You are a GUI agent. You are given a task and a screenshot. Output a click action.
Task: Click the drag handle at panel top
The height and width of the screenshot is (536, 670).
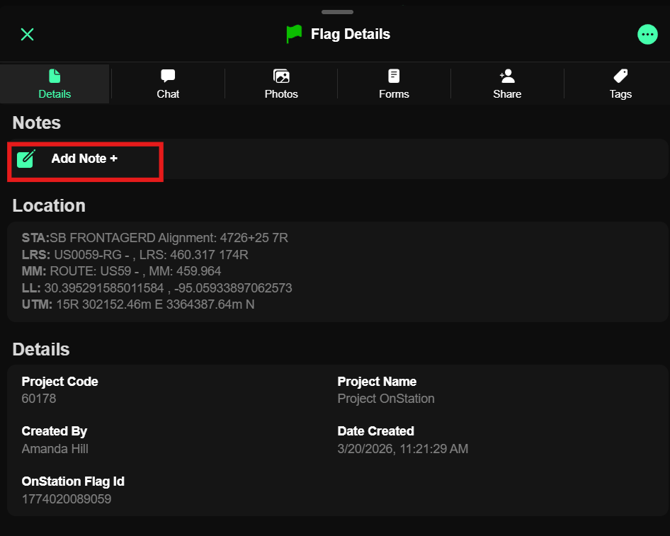(337, 12)
